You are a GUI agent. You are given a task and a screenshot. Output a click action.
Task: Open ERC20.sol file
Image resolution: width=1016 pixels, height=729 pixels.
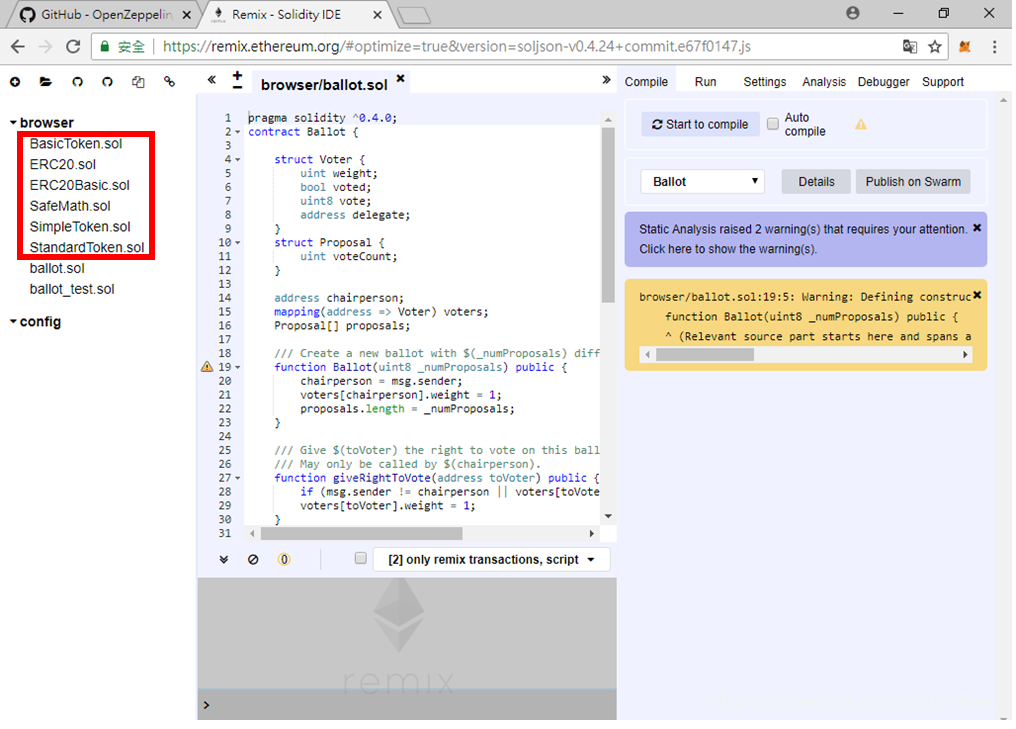click(63, 164)
